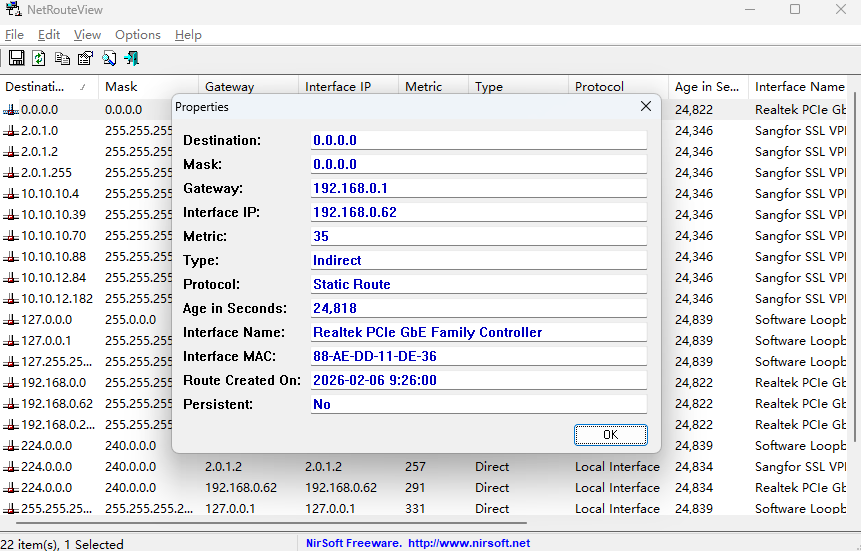The width and height of the screenshot is (861, 551).
Task: Click the Gateway field showing 192.168.0.1
Action: pyautogui.click(x=478, y=188)
